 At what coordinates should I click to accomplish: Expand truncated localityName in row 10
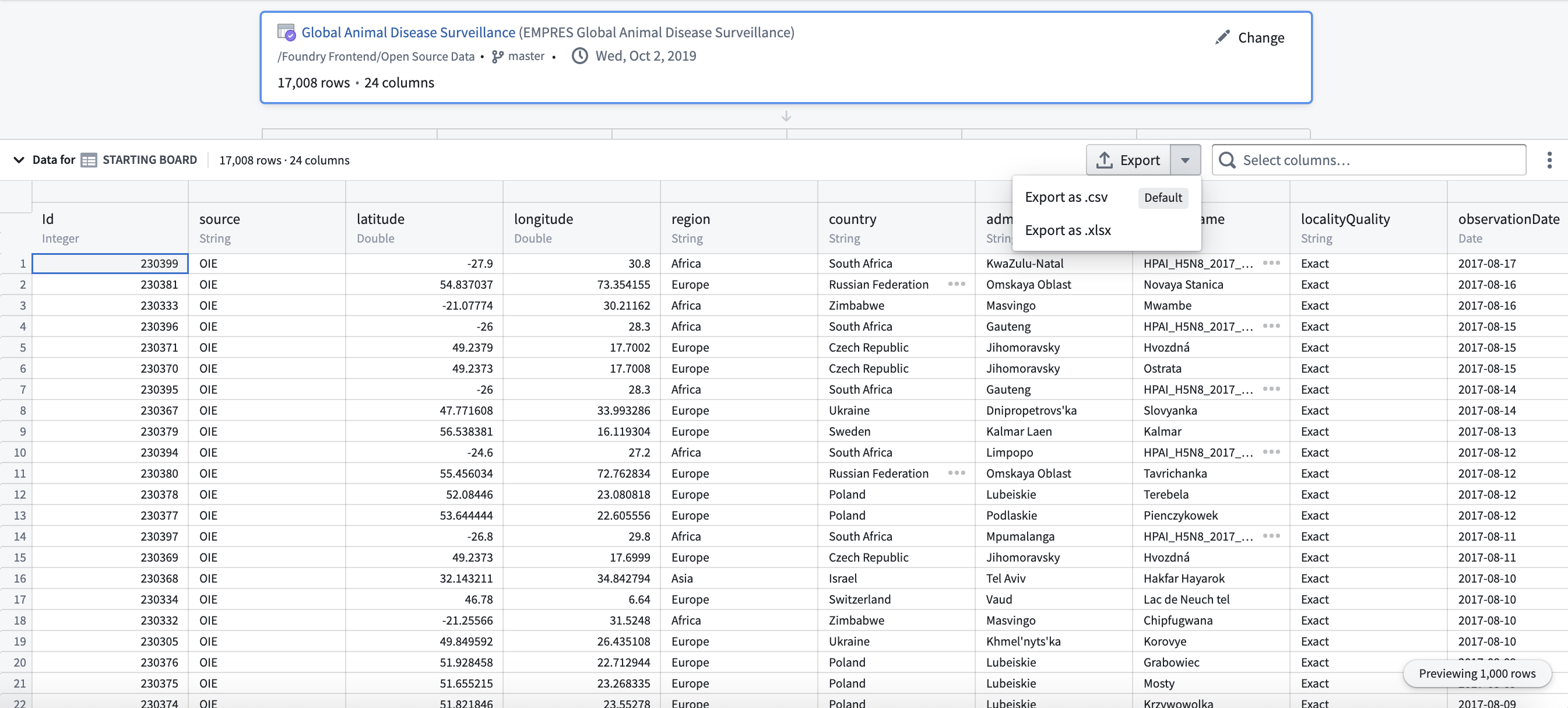pos(1271,452)
